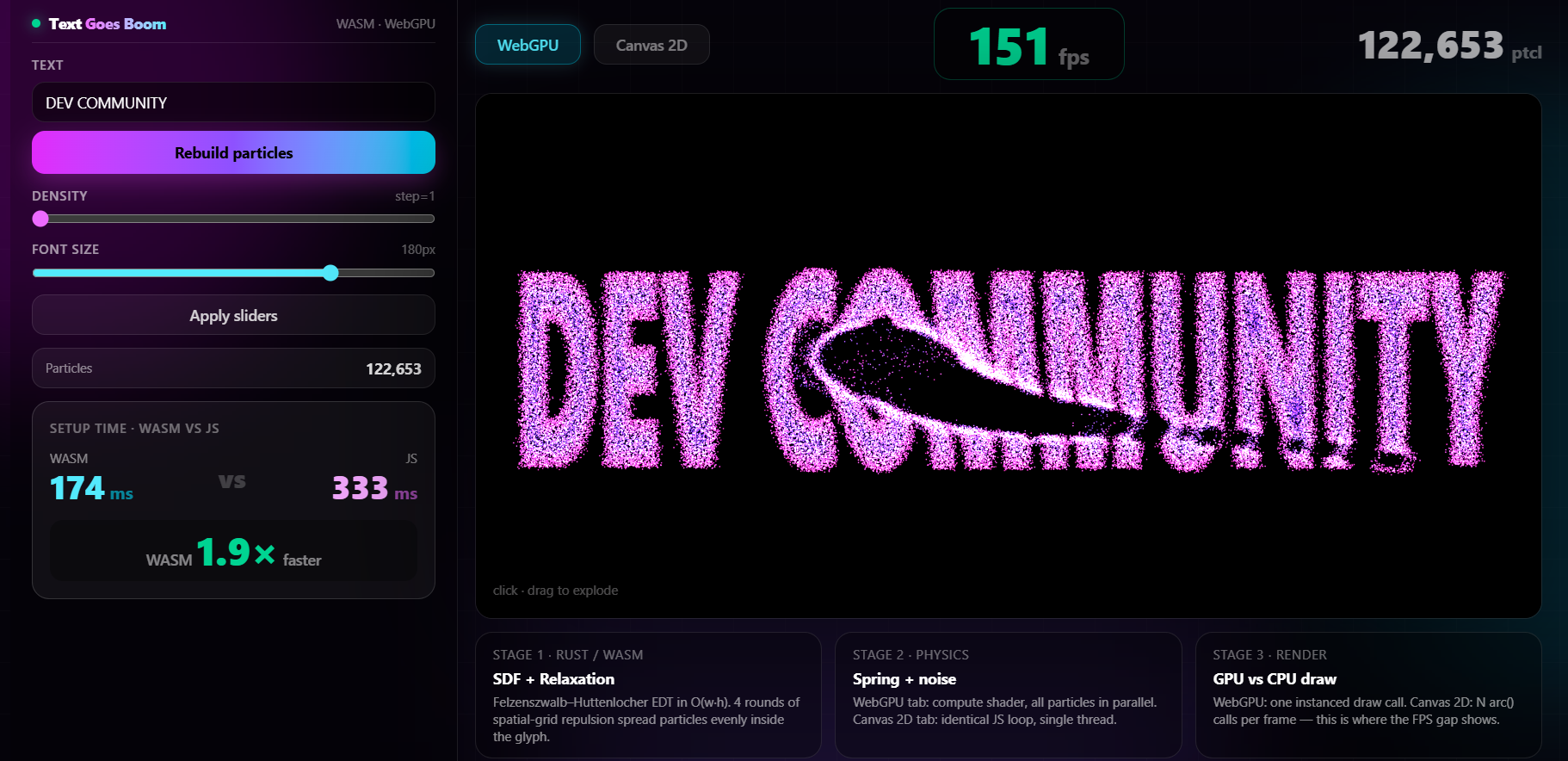Click the particle text canvas
1568x761 pixels.
click(x=1008, y=356)
